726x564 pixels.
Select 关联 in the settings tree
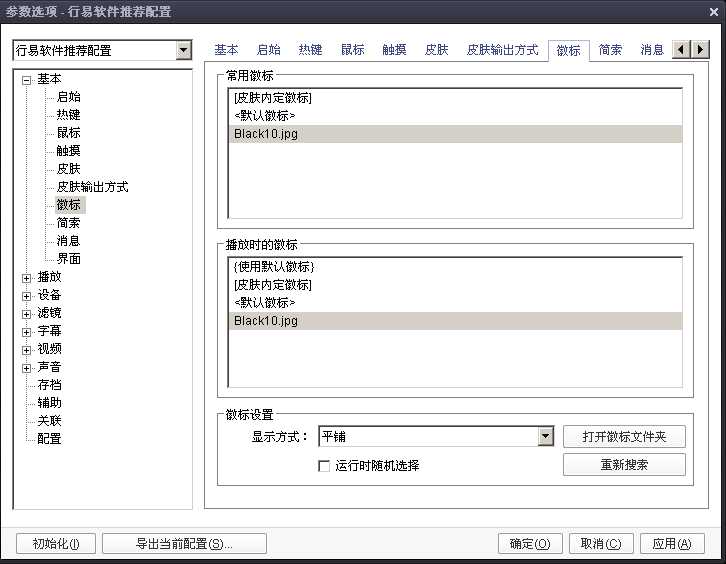[50, 421]
